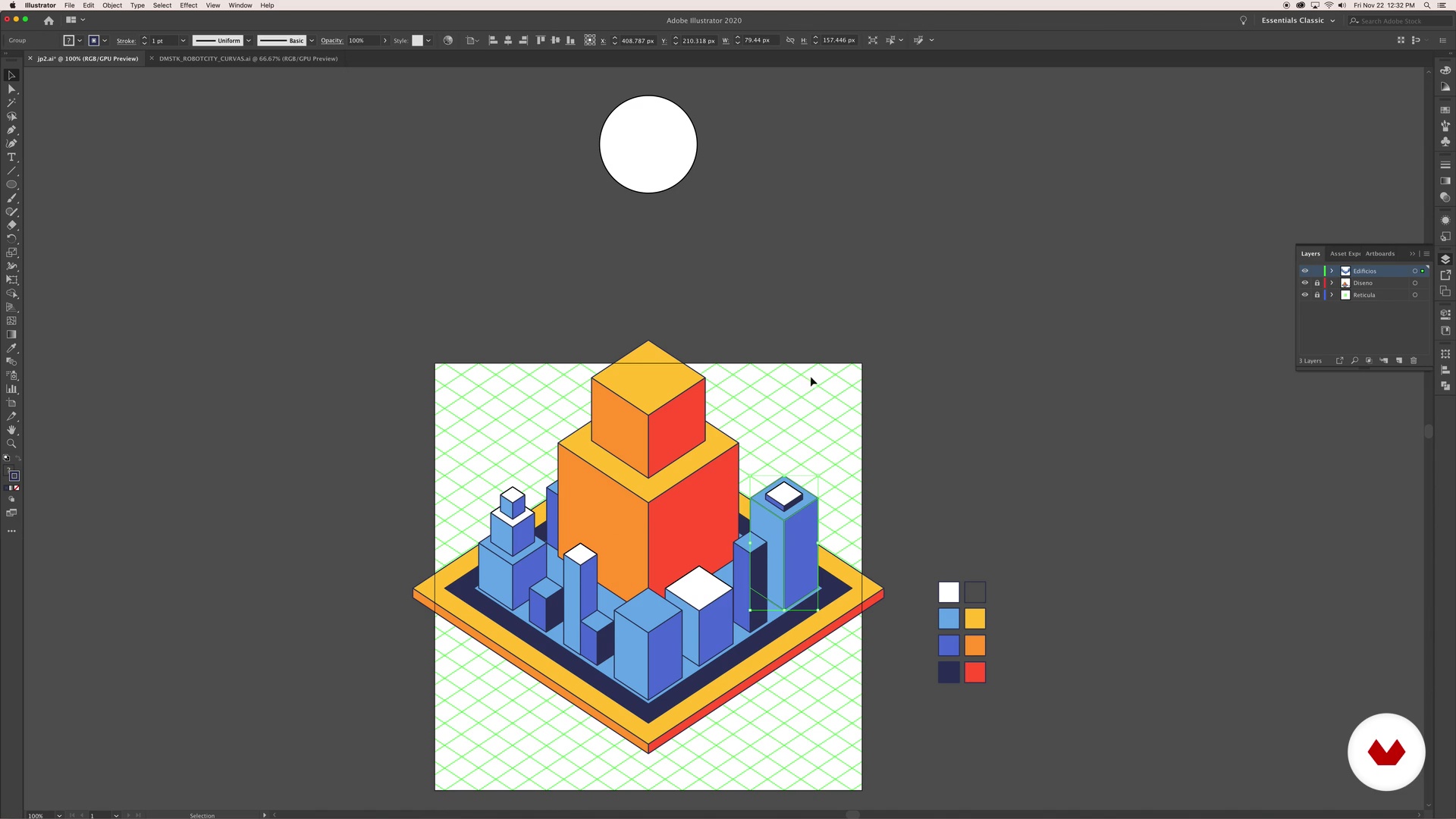This screenshot has width=1456, height=819.
Task: Open Layers panel hamburger menu
Action: (x=1426, y=253)
